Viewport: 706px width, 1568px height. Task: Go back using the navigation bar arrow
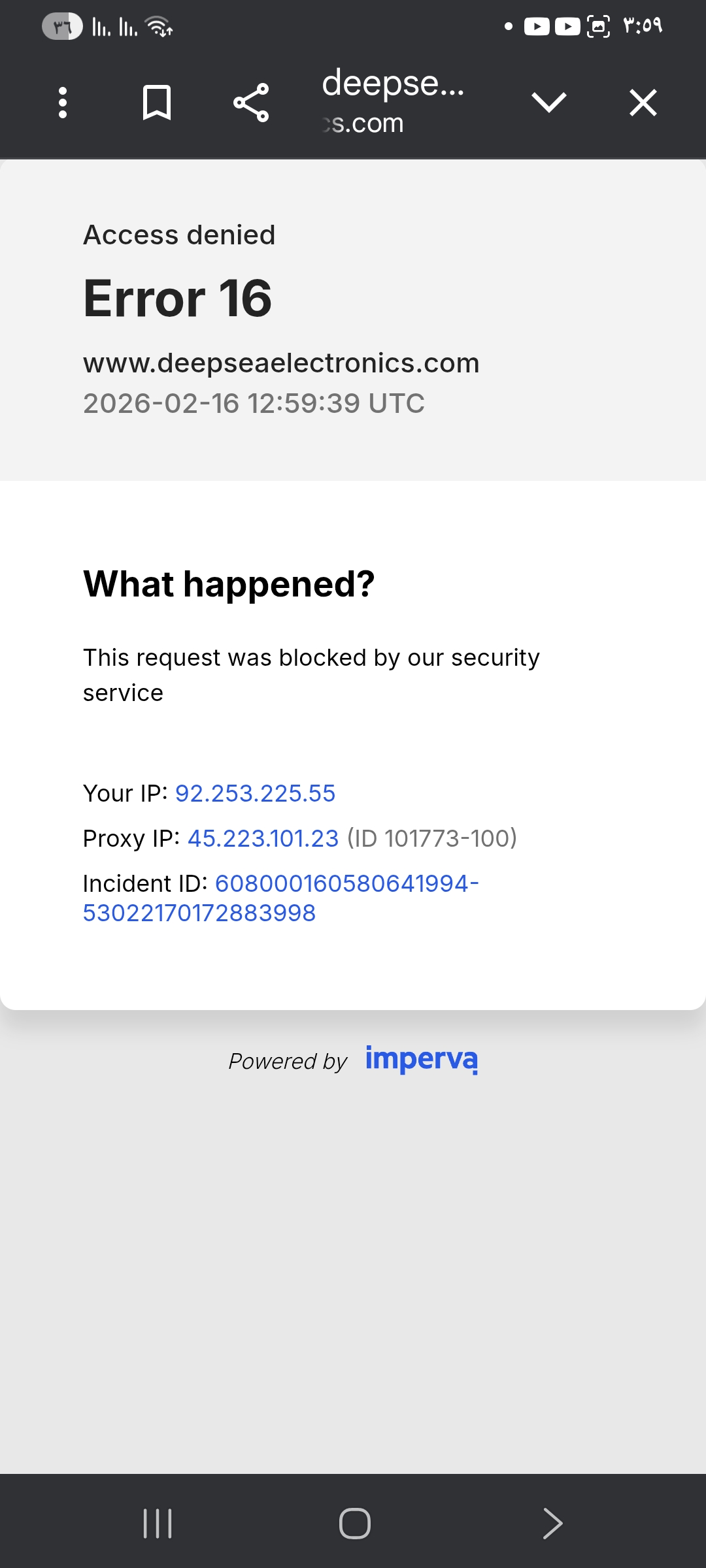[552, 1524]
